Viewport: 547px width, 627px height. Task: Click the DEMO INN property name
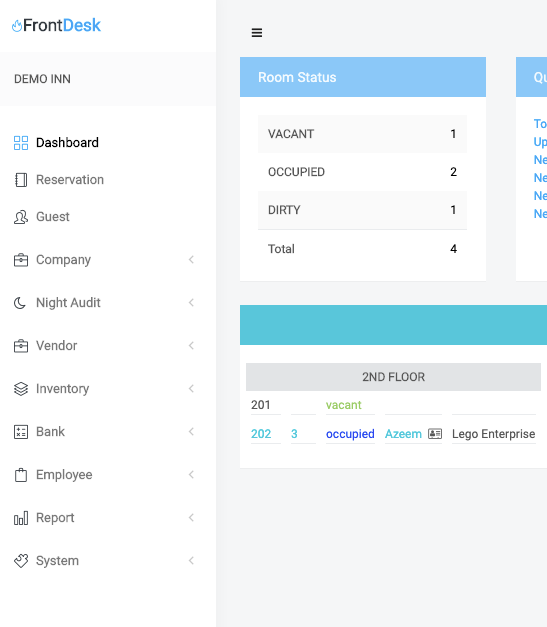[x=42, y=79]
